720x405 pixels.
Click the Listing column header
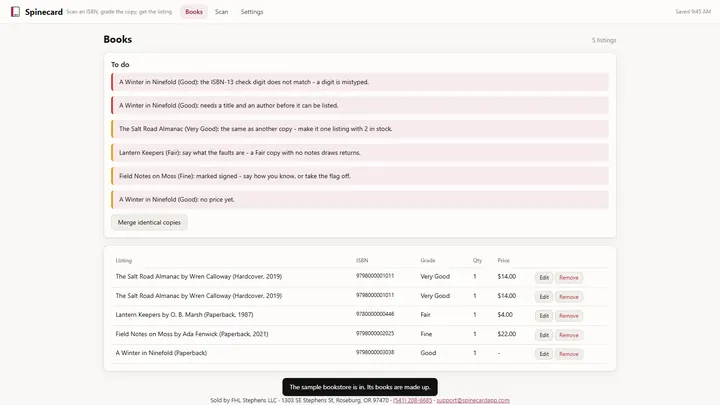pyautogui.click(x=124, y=260)
